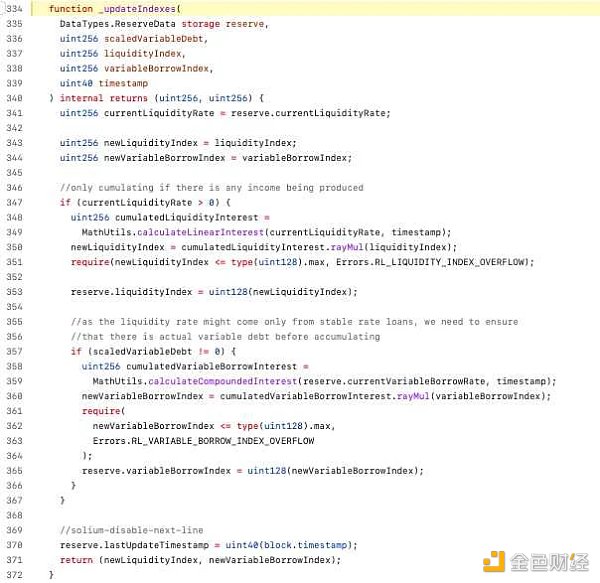
Task: Click 'rayMul(liquidityIndex)' on line 350
Action: tap(391, 247)
